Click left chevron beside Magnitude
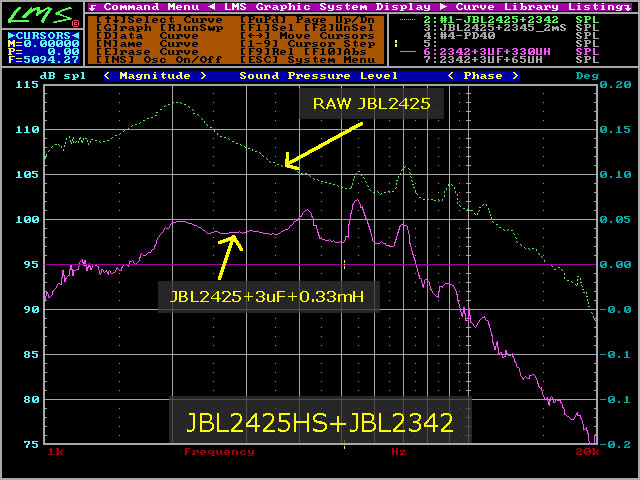 click(107, 76)
